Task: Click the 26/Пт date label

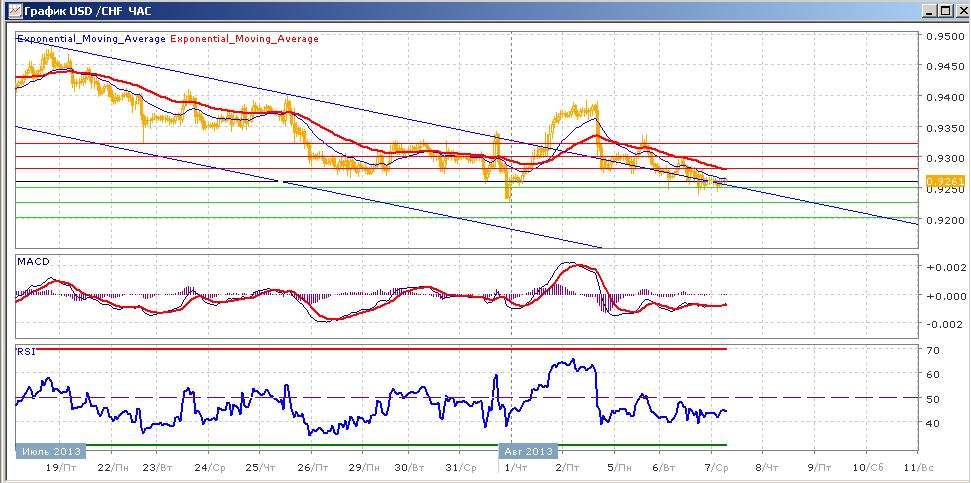Action: click(314, 466)
